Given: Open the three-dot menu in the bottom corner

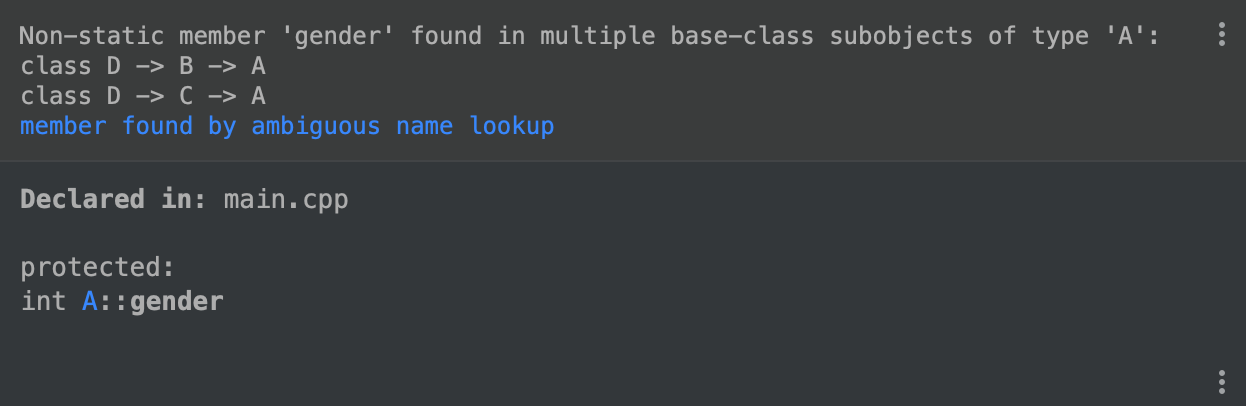Looking at the screenshot, I should (x=1221, y=381).
